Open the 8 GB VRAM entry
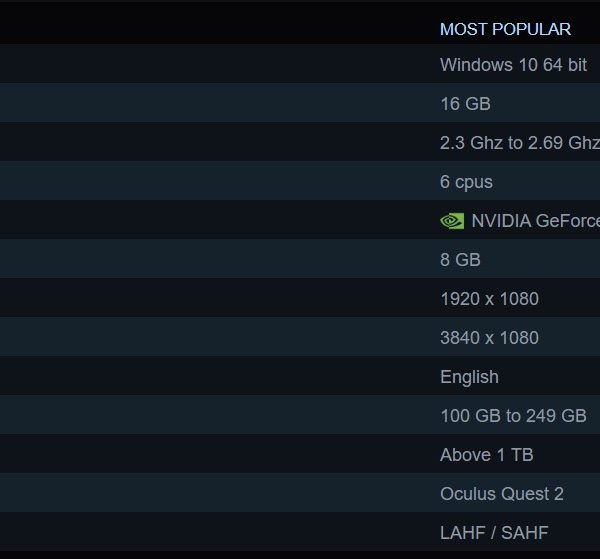Image resolution: width=600 pixels, height=559 pixels. pos(300,259)
